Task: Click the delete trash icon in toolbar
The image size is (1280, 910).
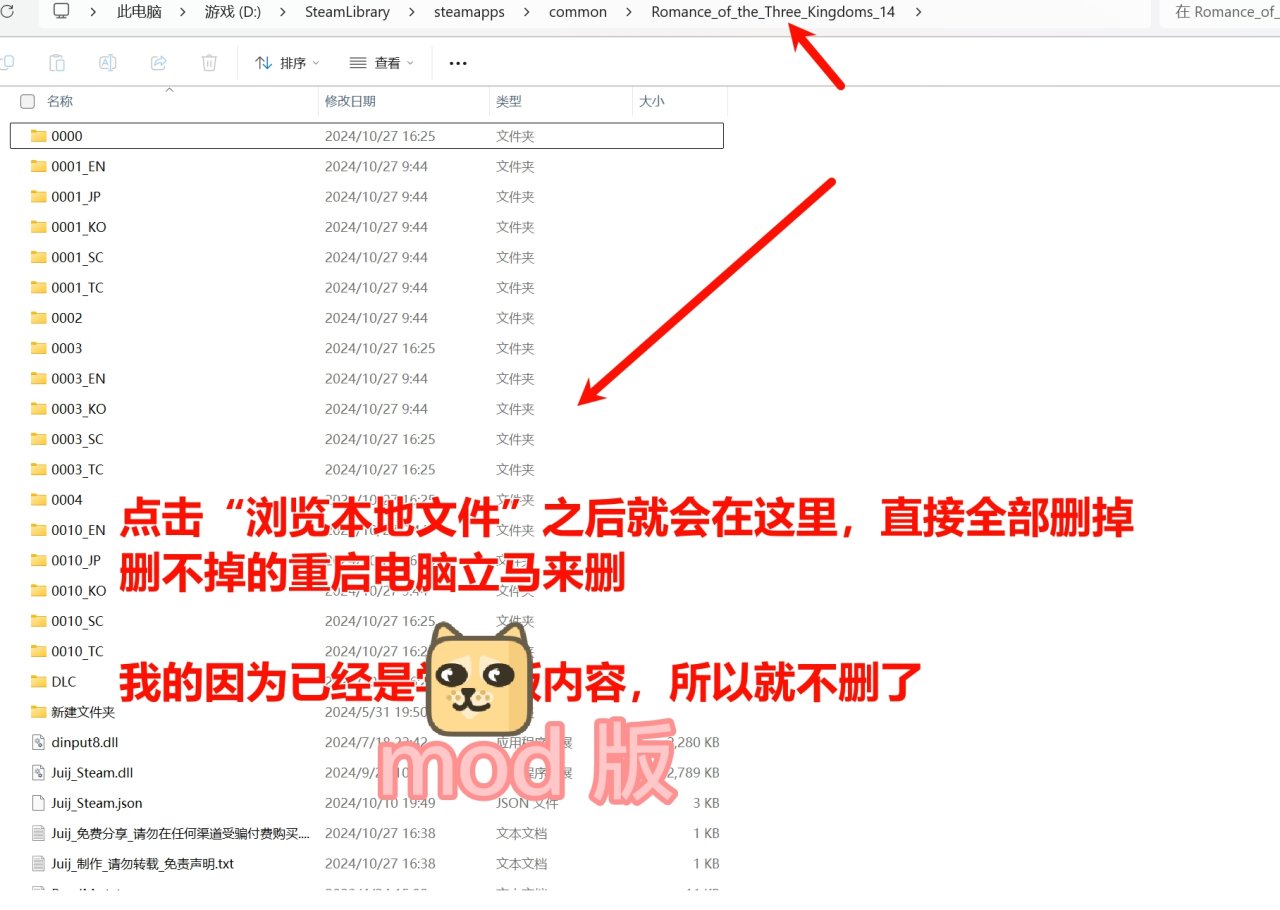Action: [x=209, y=63]
